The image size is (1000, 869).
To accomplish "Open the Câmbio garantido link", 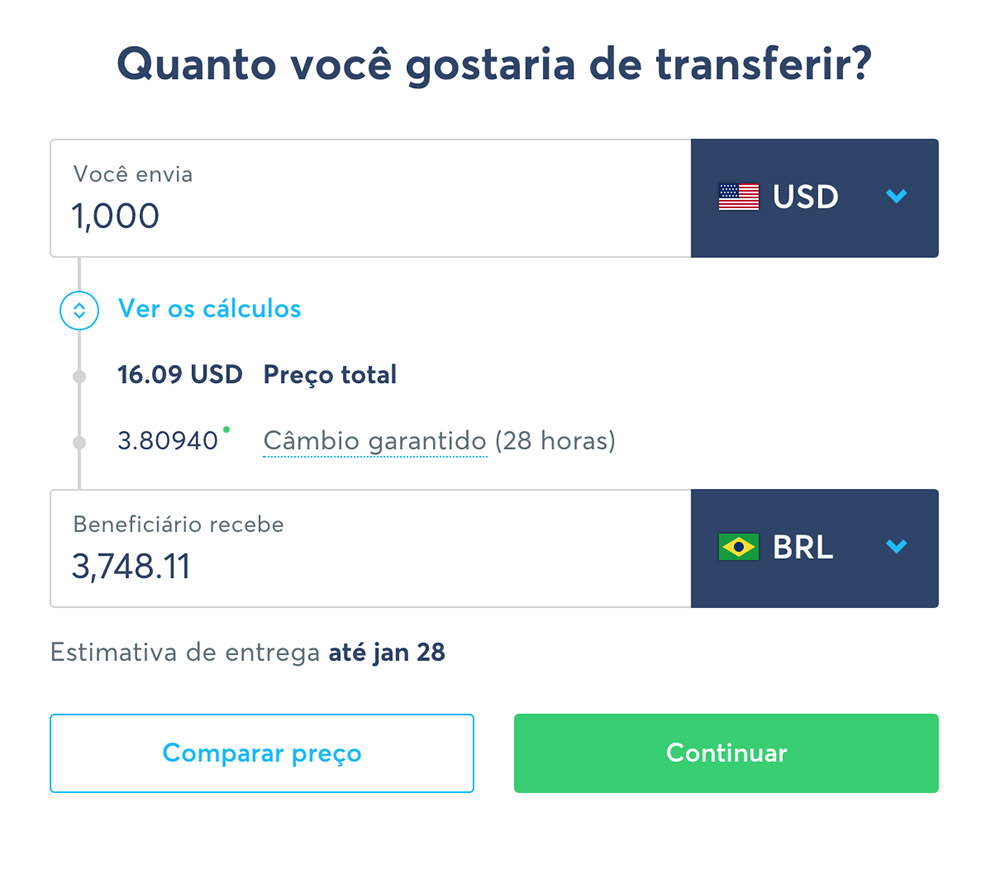I will click(x=375, y=441).
